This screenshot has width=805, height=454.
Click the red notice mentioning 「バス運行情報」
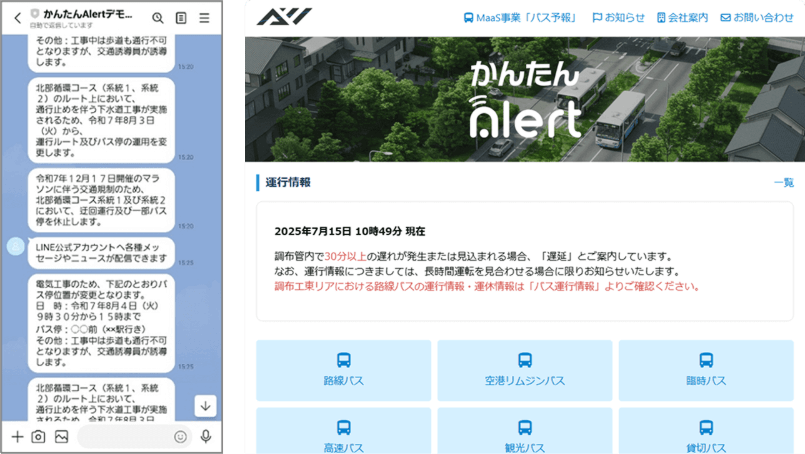pos(487,287)
